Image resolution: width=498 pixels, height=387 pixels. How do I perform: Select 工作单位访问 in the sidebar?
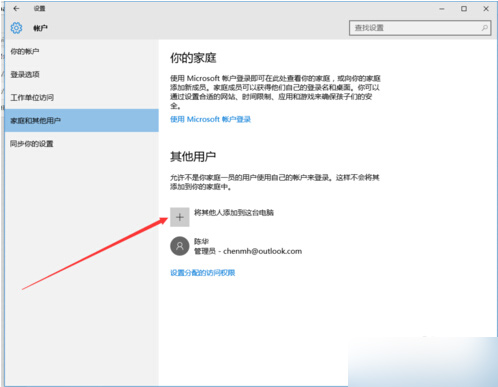click(32, 97)
